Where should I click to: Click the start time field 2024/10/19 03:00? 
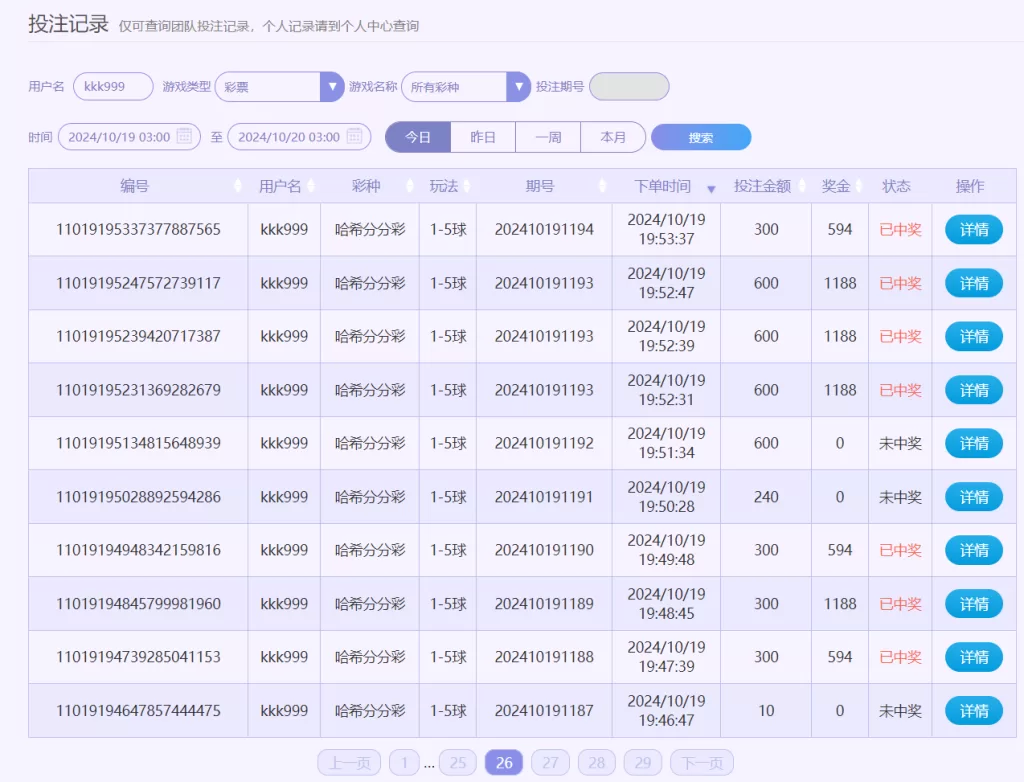click(129, 137)
